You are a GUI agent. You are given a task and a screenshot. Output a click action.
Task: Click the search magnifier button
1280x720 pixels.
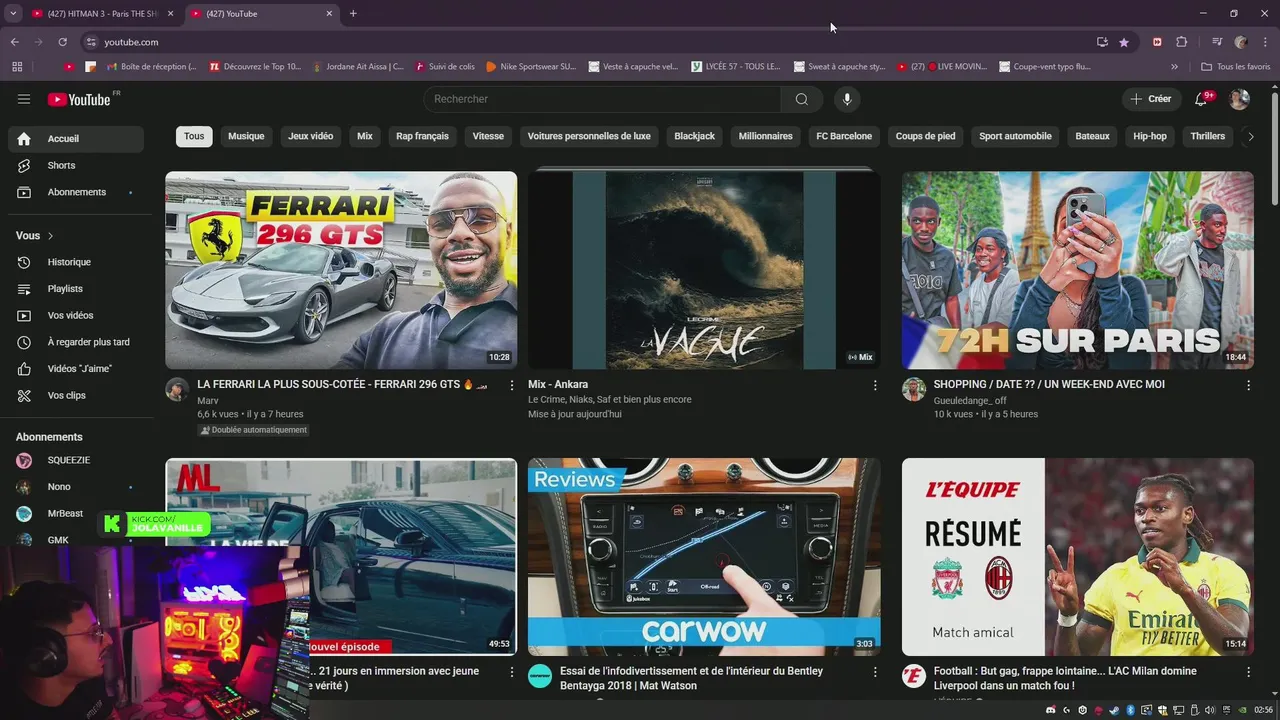click(802, 99)
